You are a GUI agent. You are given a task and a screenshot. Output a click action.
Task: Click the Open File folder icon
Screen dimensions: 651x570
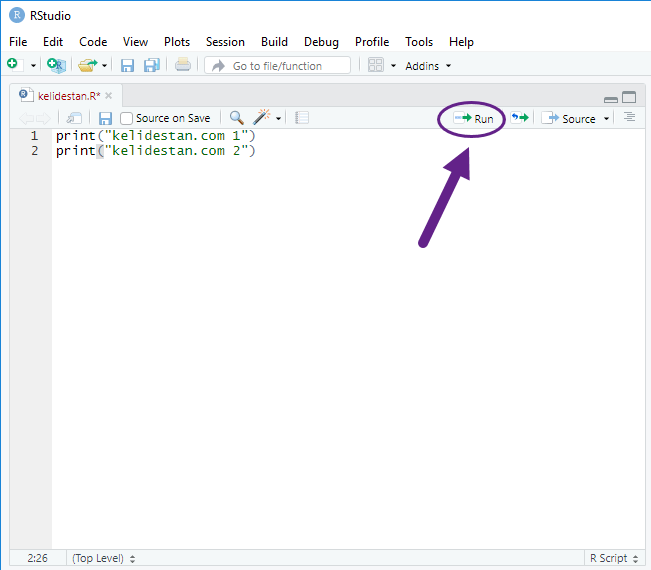tap(88, 65)
